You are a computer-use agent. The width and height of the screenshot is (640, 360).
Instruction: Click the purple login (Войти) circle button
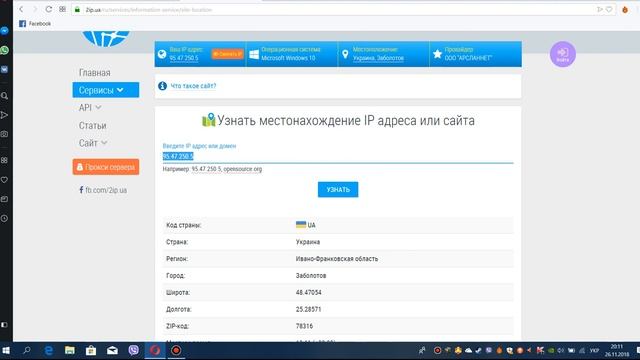563,54
